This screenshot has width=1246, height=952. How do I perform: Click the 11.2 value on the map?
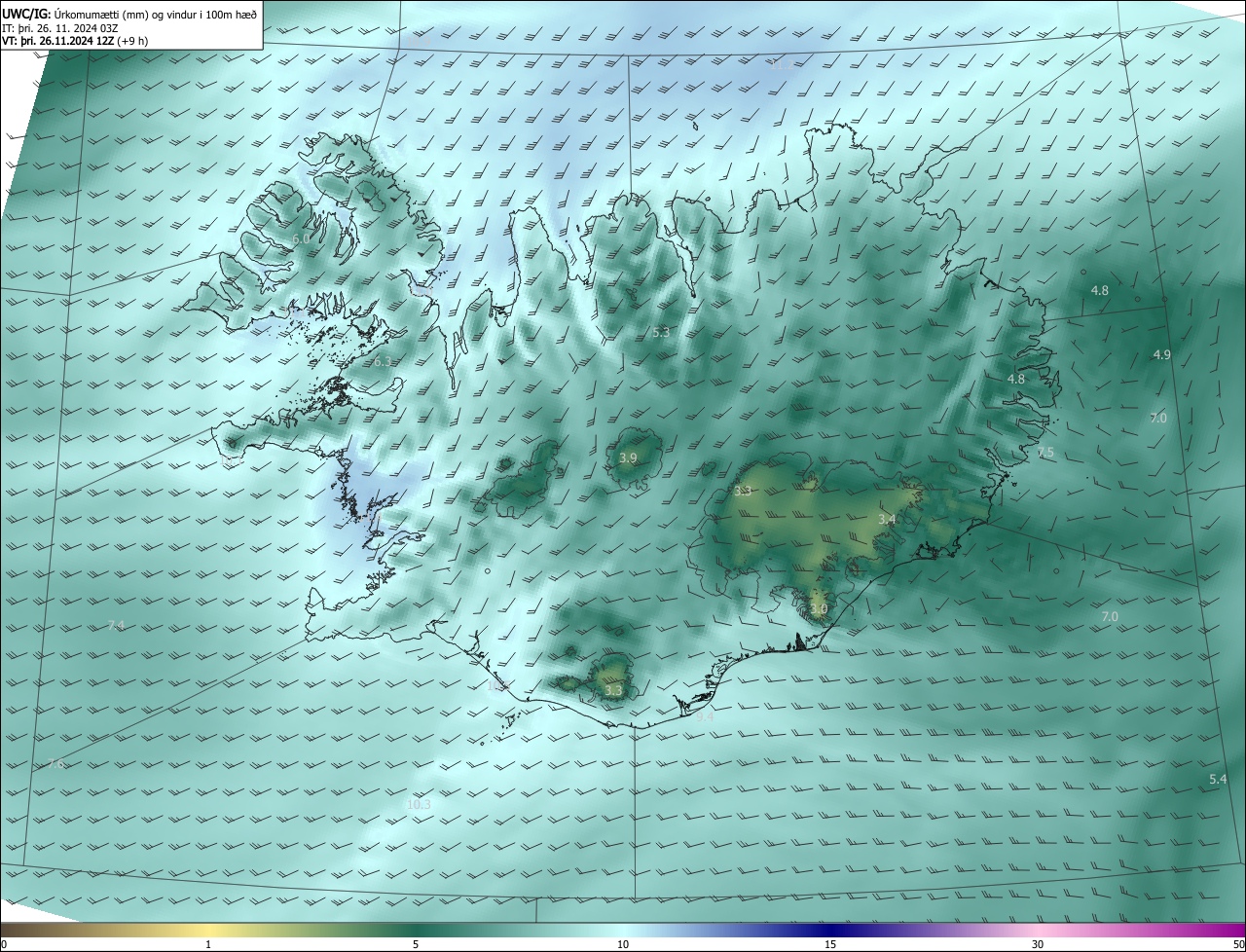coord(783,65)
